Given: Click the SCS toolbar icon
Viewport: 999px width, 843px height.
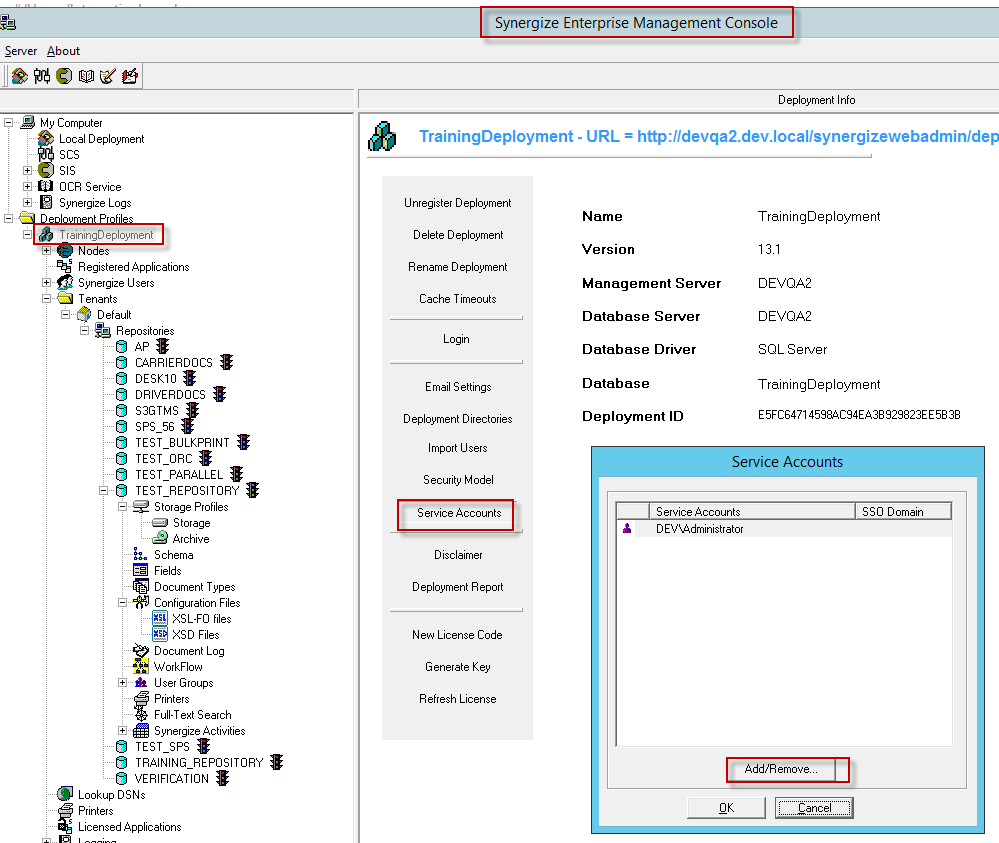Looking at the screenshot, I should [41, 76].
